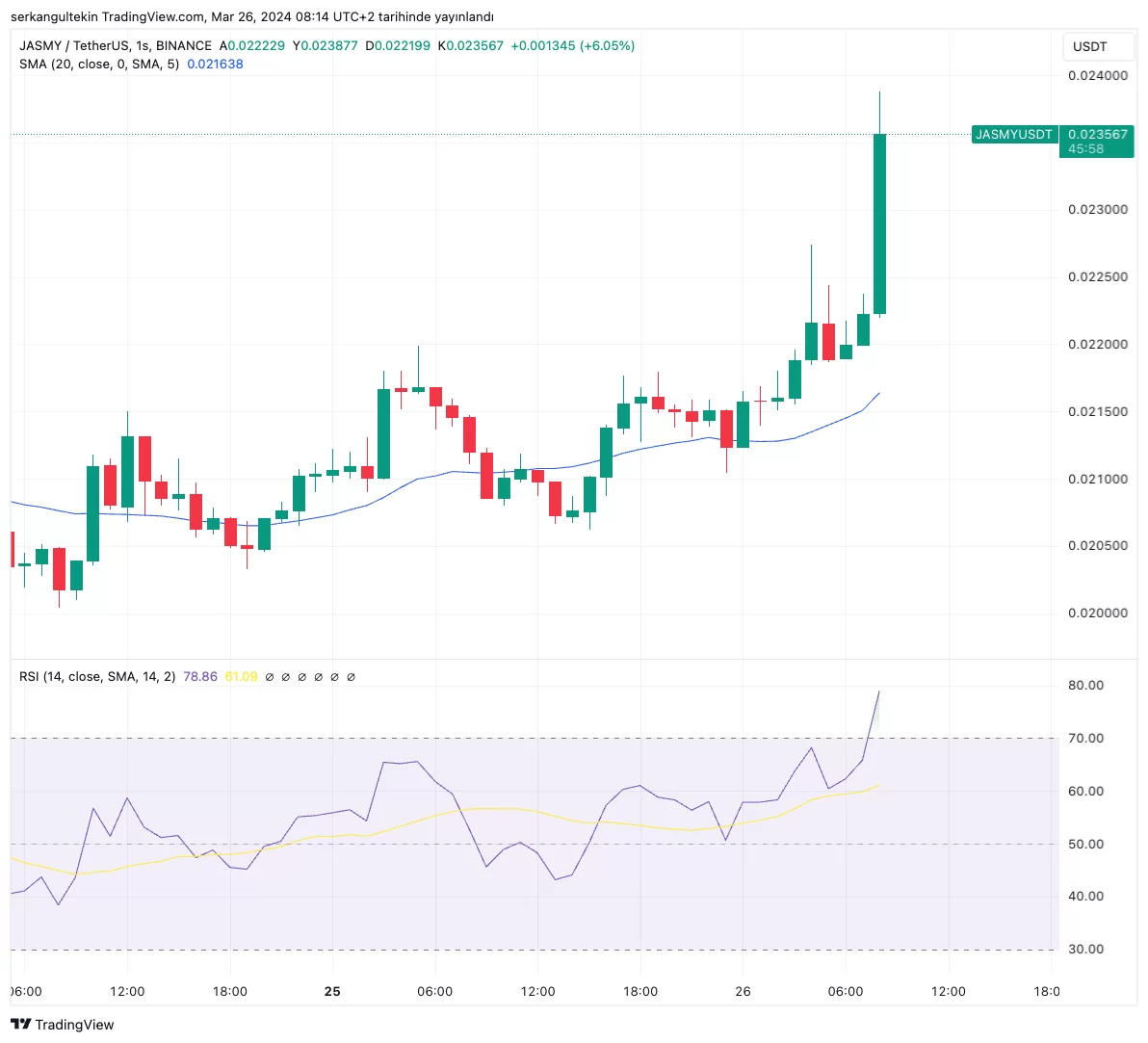Click the 0.022000 label on price axis
The image size is (1148, 1043).
[x=1097, y=345]
